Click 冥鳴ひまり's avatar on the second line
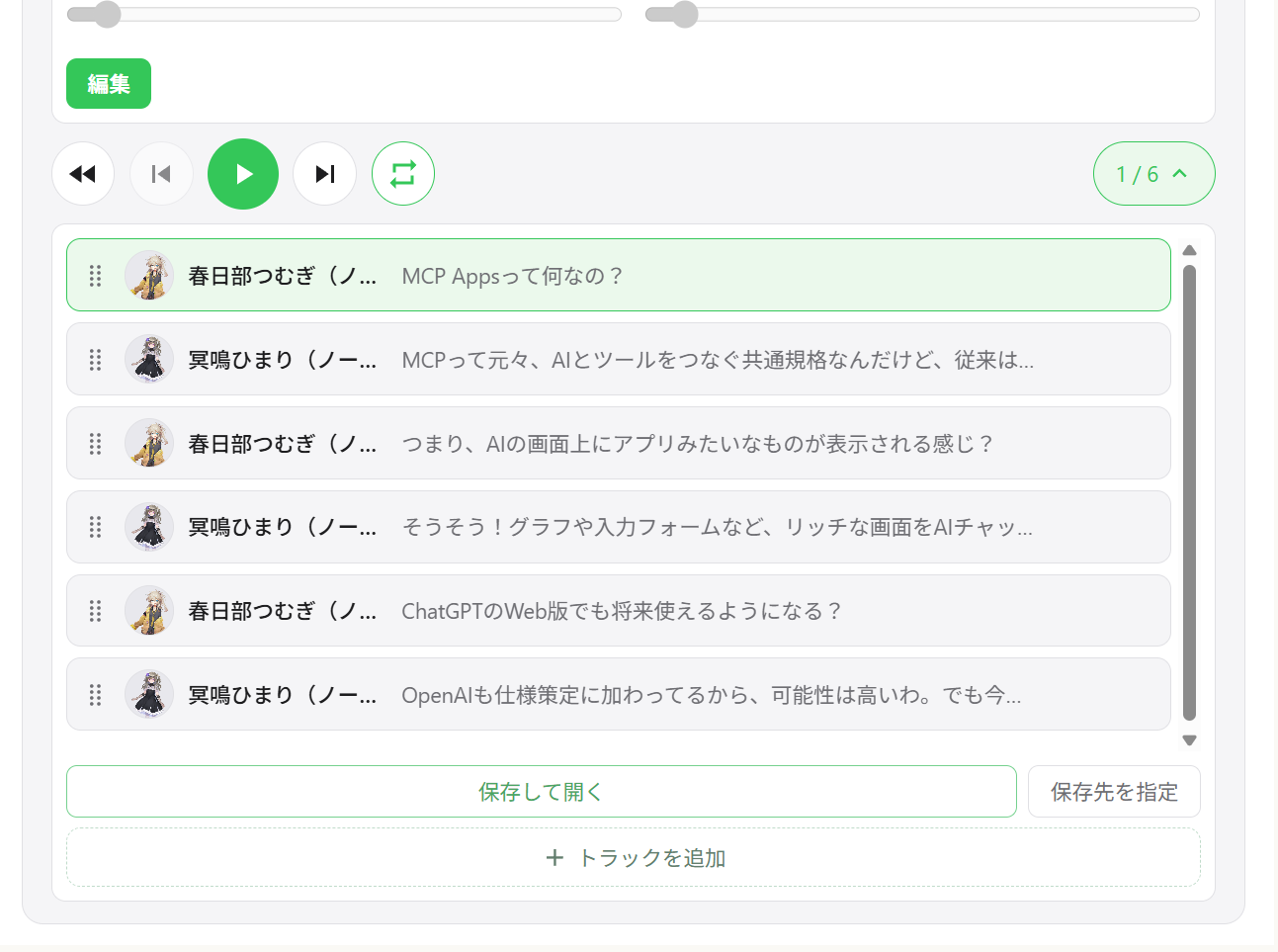Screen dimensions: 1278x952 coord(149,360)
